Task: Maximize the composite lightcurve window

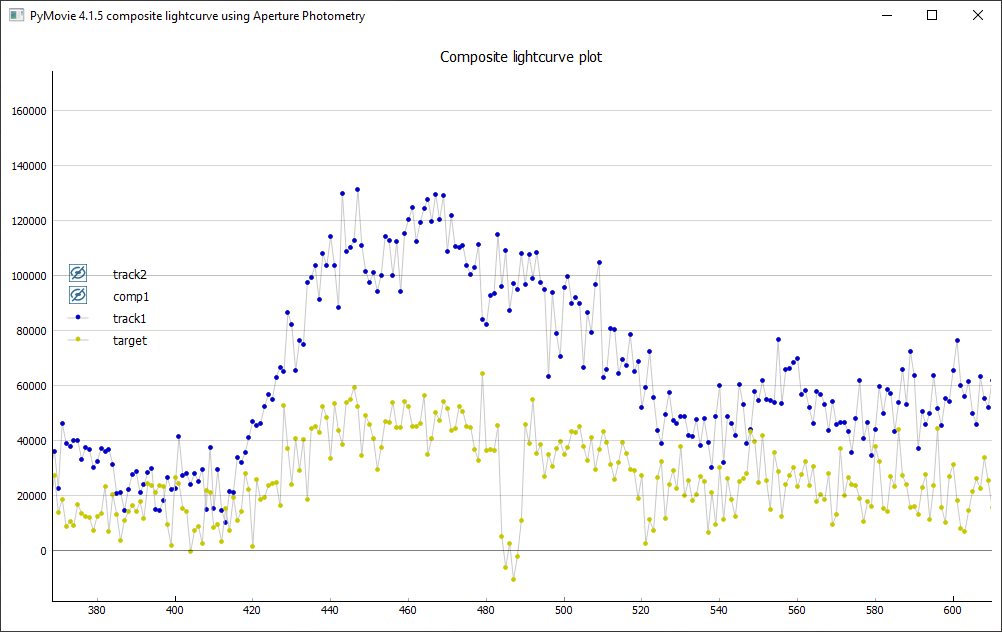Action: (932, 16)
